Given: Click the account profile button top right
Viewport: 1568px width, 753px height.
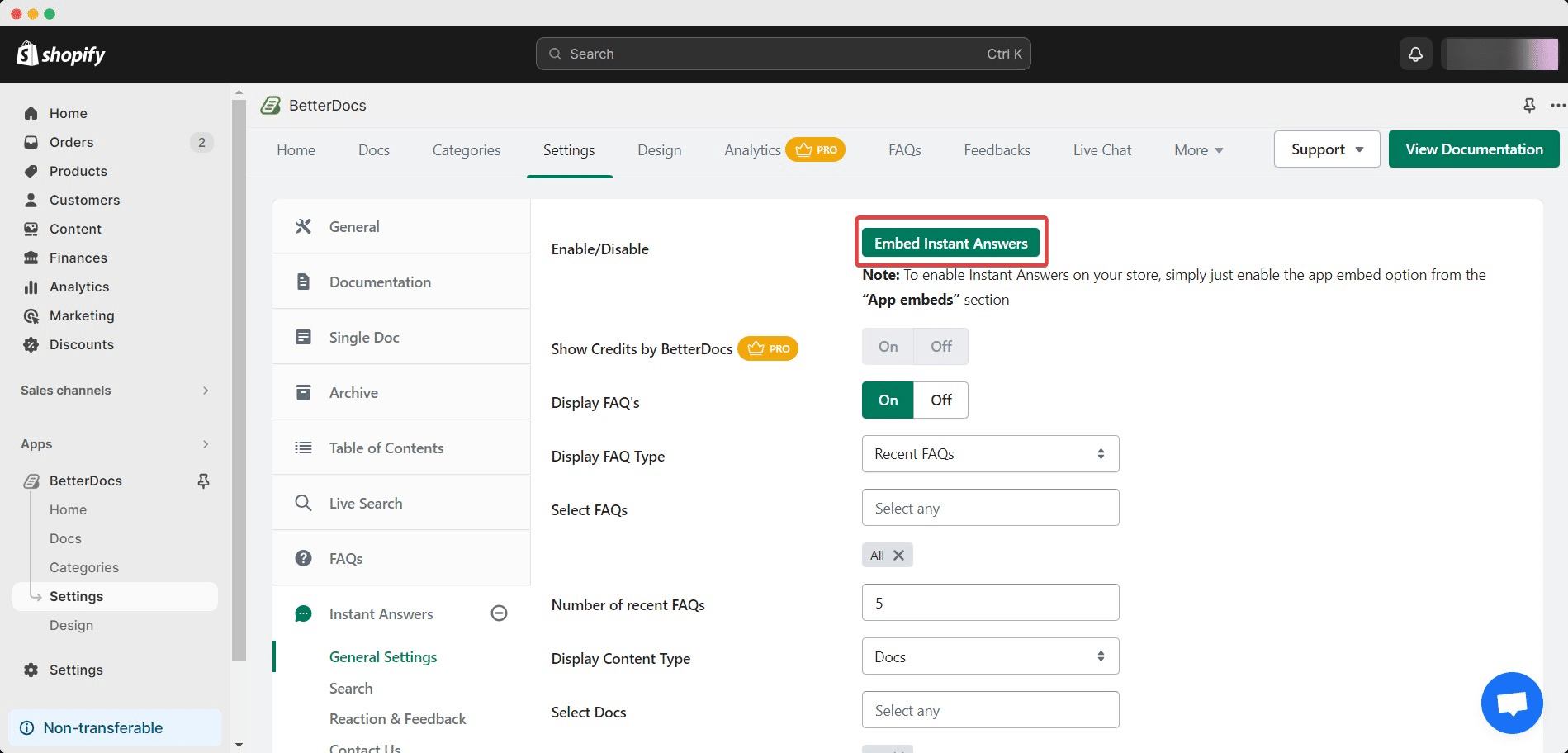Looking at the screenshot, I should click(1500, 54).
